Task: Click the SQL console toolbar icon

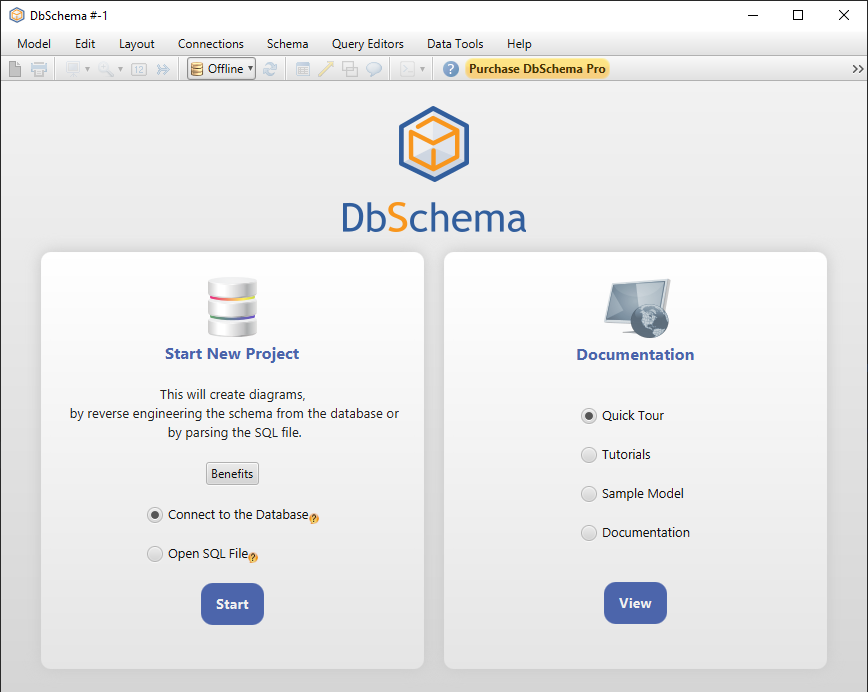Action: [x=407, y=69]
